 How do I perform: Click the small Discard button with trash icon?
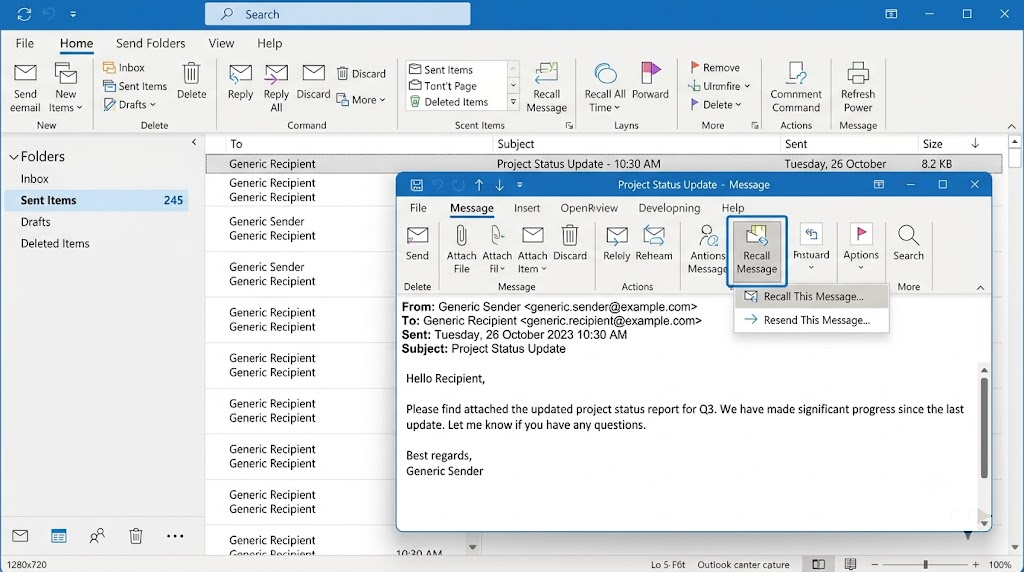361,74
